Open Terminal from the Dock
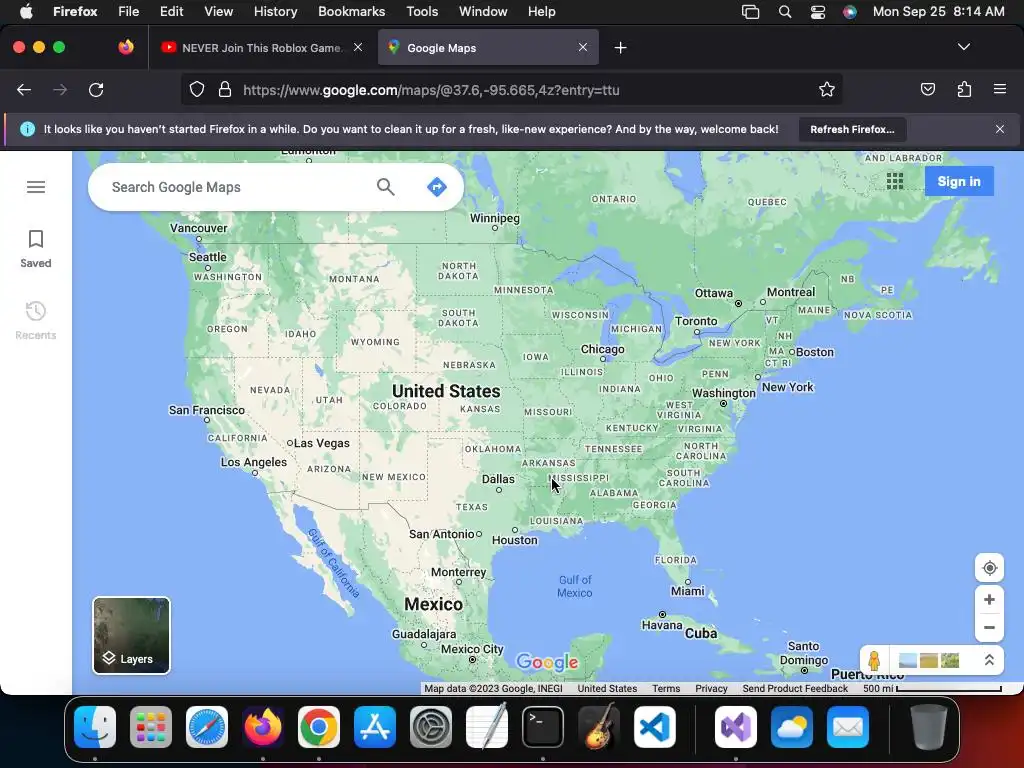This screenshot has width=1024, height=768. click(x=543, y=727)
